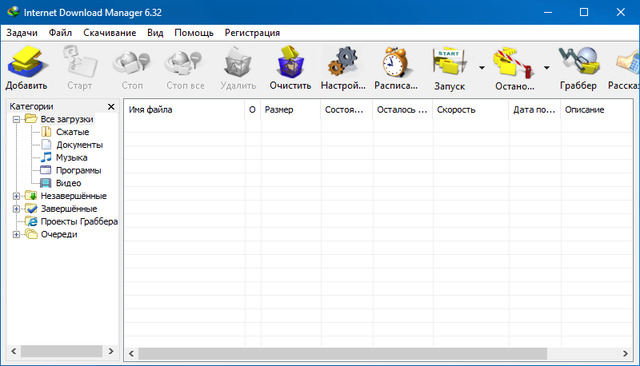
Task: Click the partially visible Рассказать toolbar icon
Action: [629, 62]
